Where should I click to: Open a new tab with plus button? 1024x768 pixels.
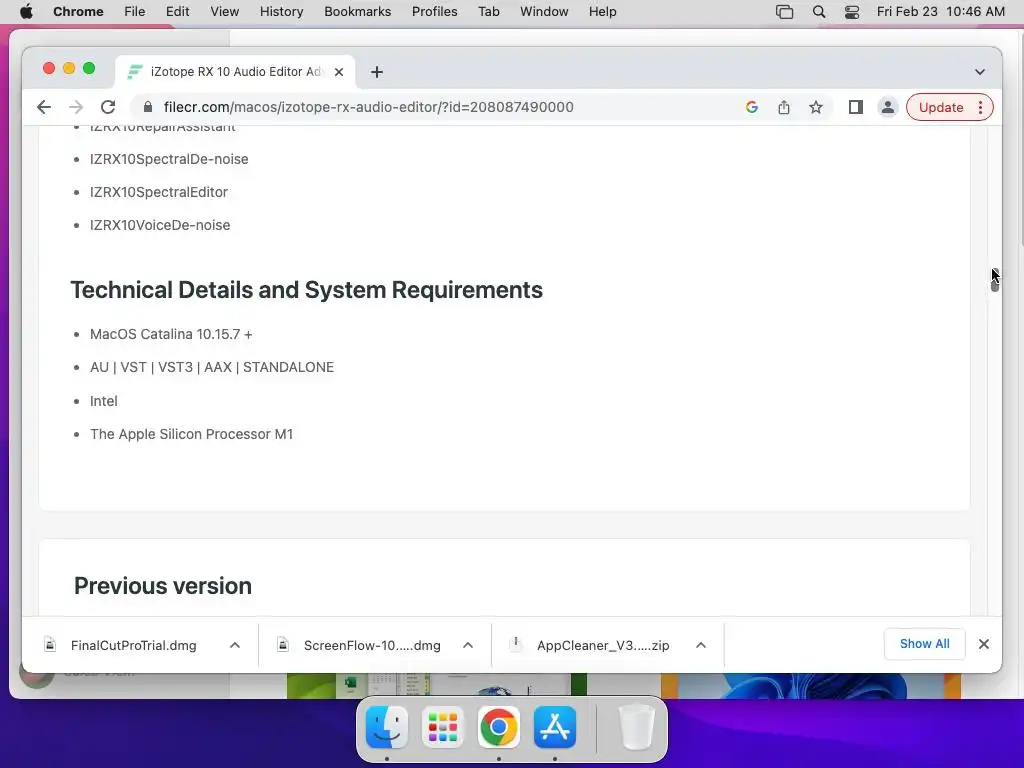click(377, 72)
